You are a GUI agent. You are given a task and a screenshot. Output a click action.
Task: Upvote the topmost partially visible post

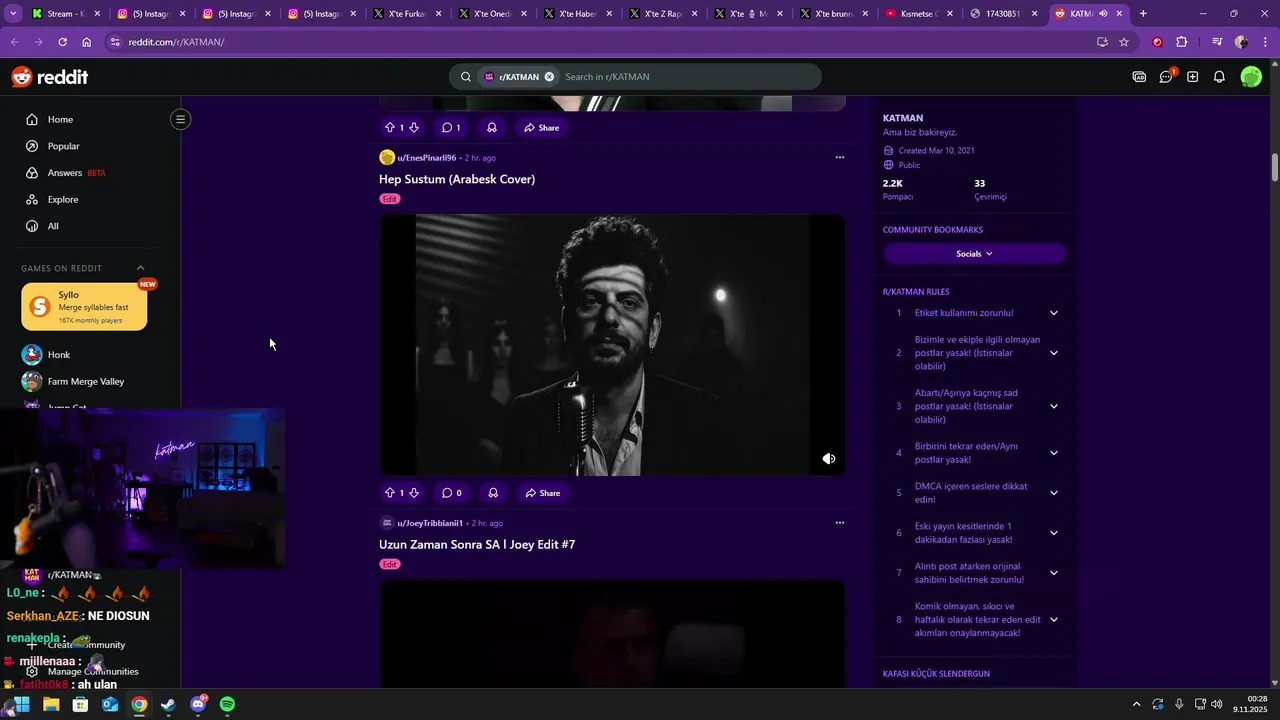(390, 128)
